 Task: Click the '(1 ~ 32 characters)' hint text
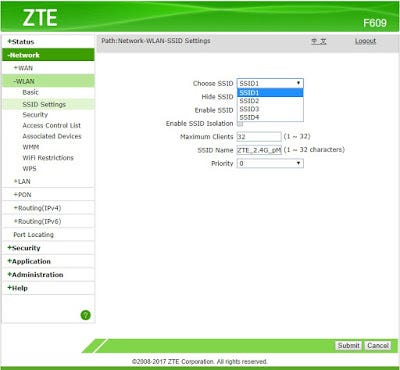click(314, 150)
